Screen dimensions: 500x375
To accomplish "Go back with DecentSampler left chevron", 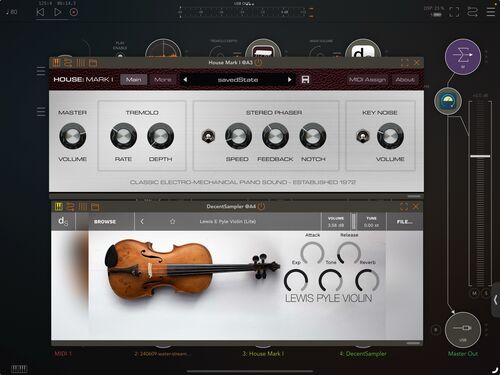I will coord(142,221).
